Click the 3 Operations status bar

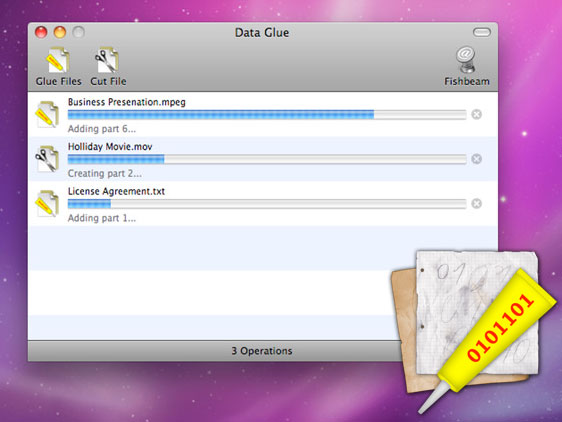[x=262, y=351]
